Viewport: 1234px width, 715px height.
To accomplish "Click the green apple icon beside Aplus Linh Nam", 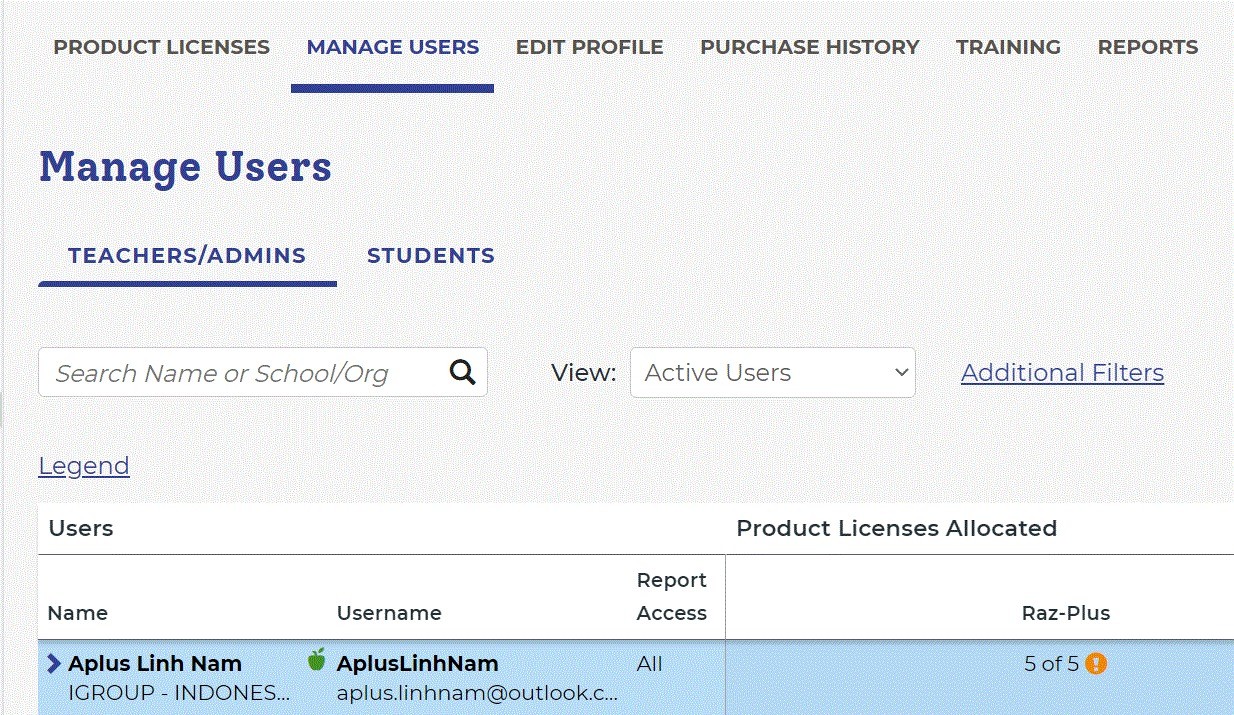I will tap(317, 660).
